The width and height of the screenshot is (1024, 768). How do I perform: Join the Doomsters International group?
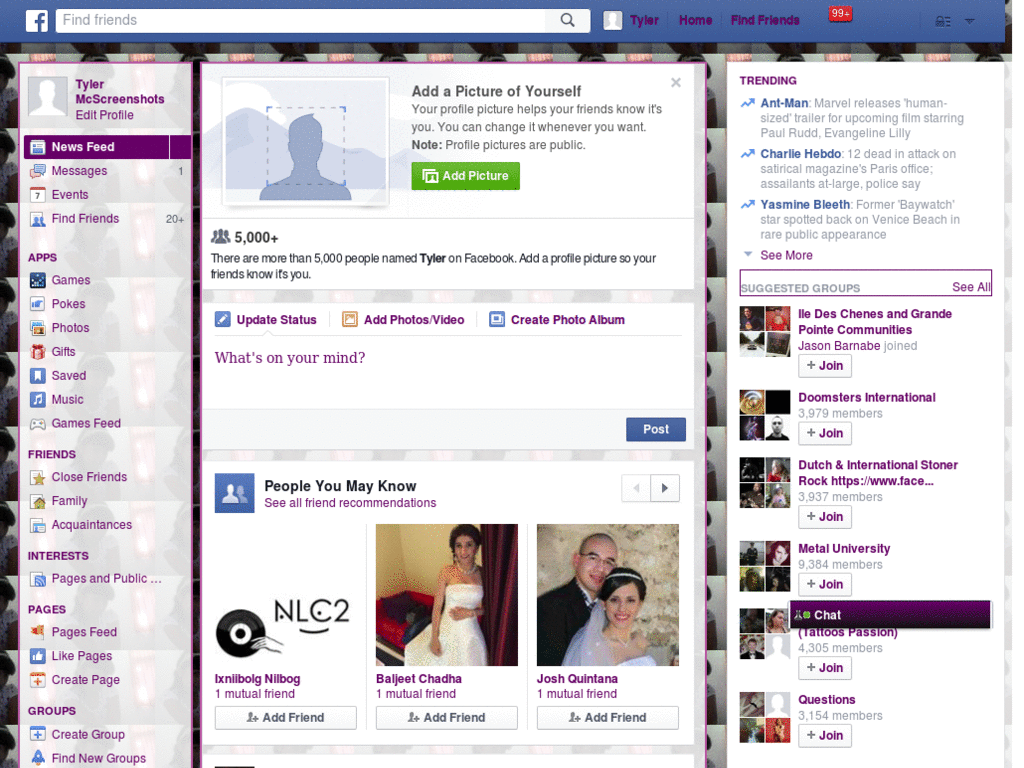tap(825, 433)
